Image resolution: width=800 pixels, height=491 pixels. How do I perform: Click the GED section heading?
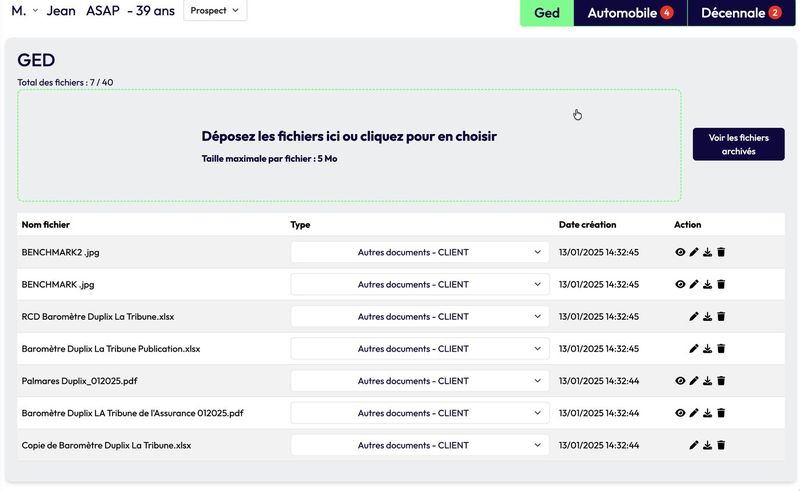(36, 60)
